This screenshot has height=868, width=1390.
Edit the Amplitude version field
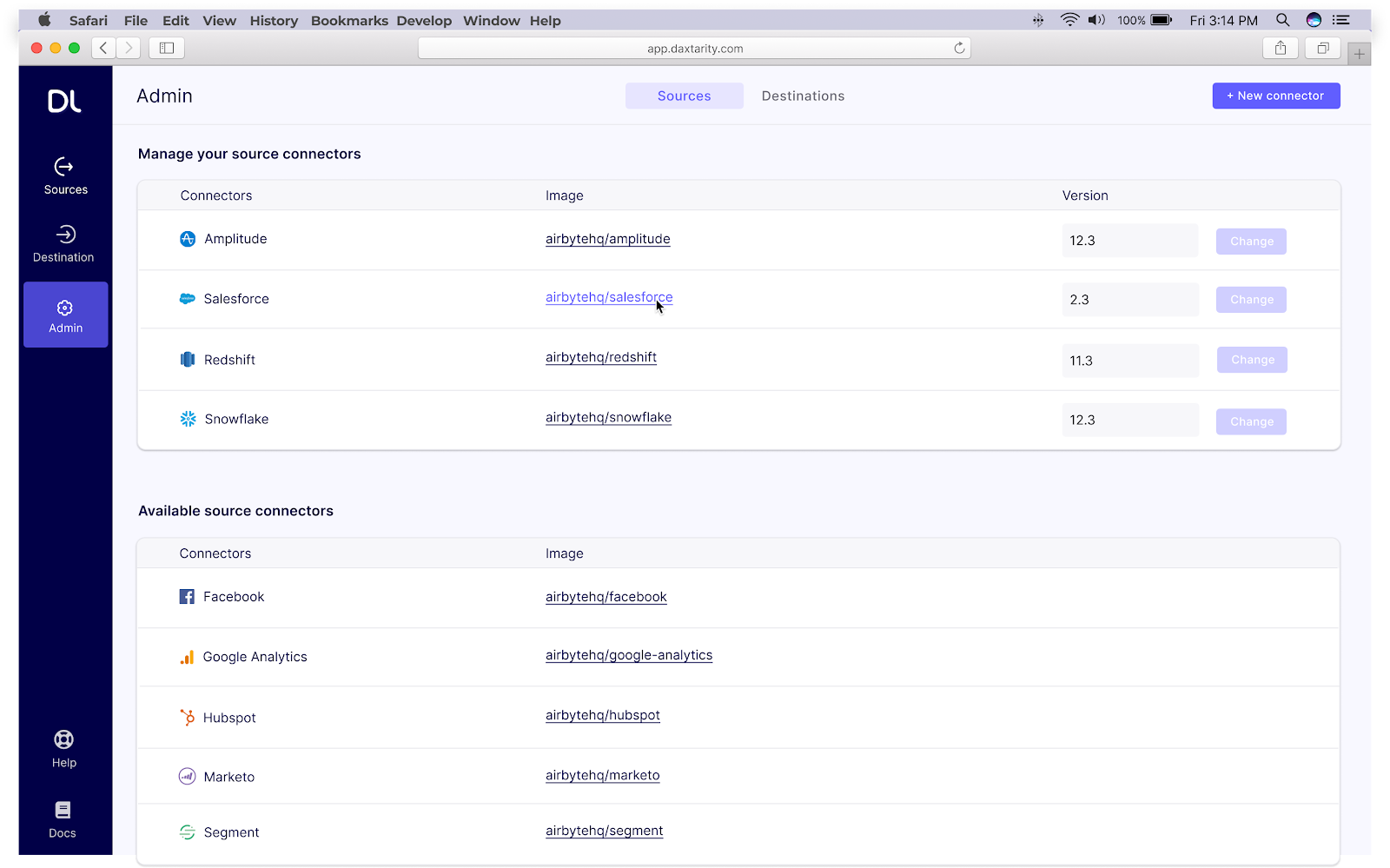1129,241
